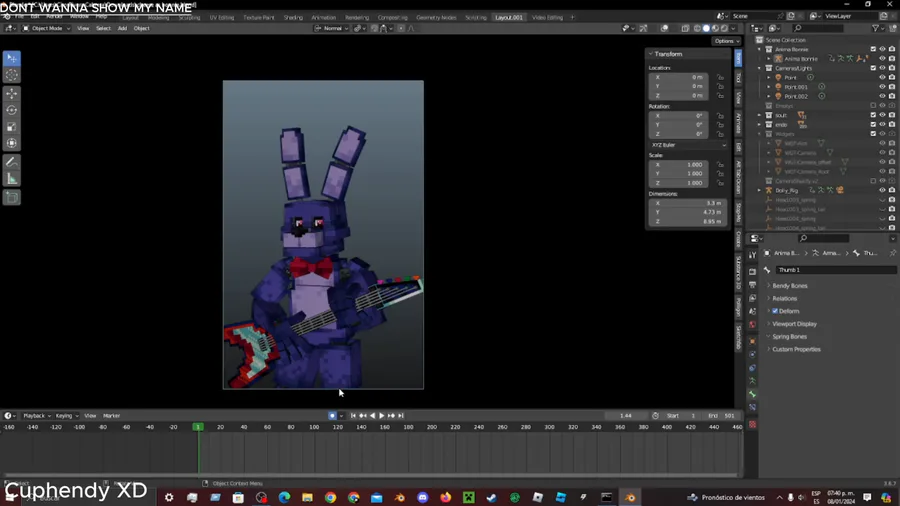Switch to material preview shading
The image size is (900, 506).
pyautogui.click(x=715, y=28)
